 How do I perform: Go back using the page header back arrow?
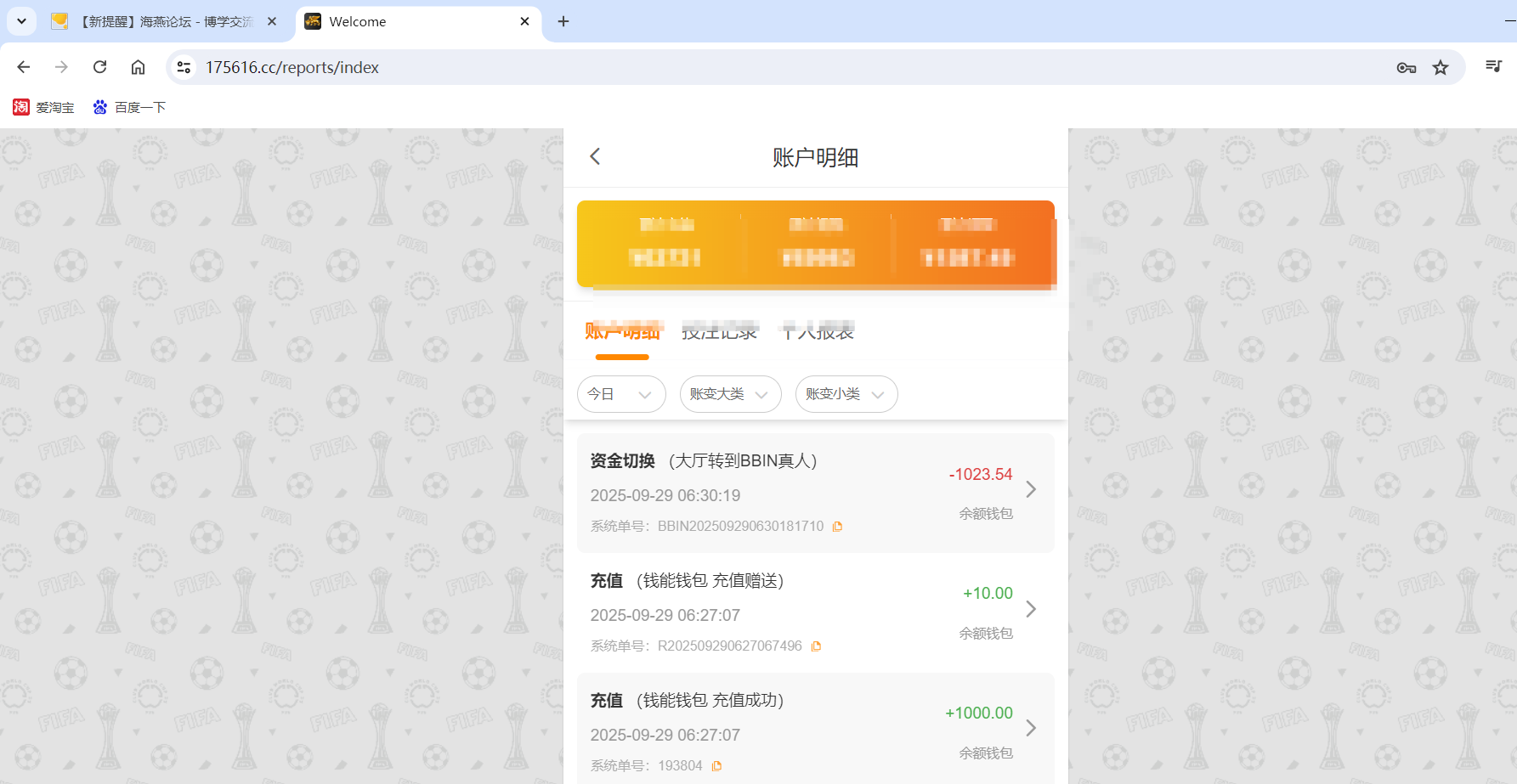[x=595, y=156]
